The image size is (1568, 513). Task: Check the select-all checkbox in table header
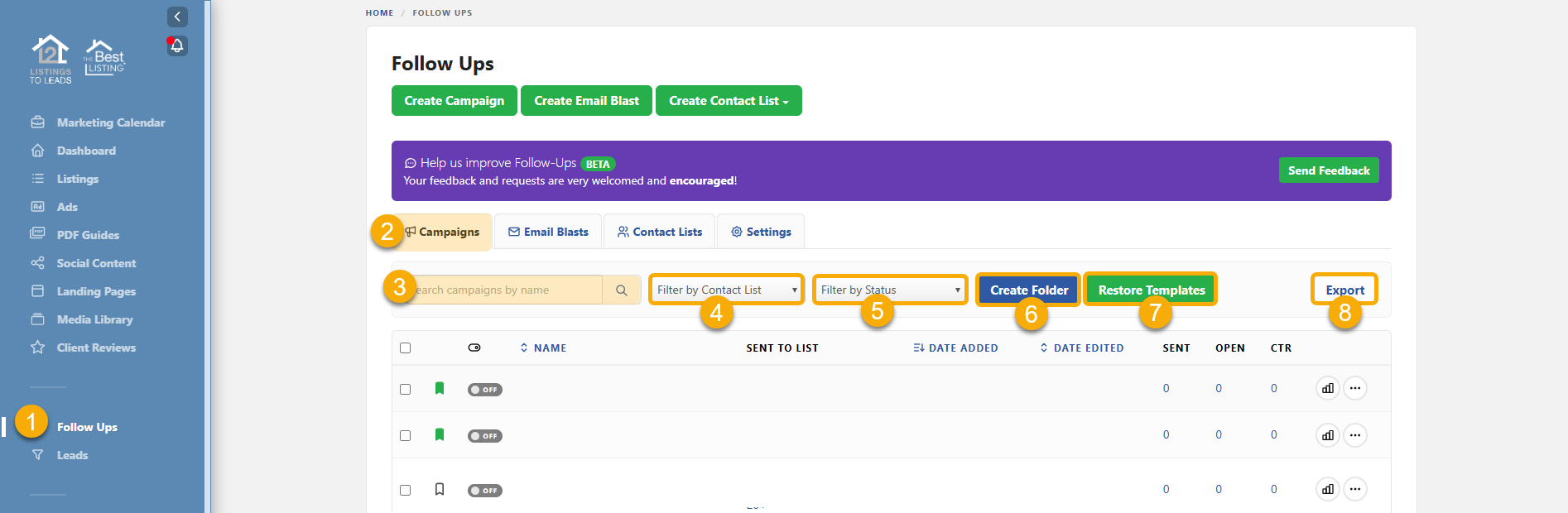pos(406,348)
